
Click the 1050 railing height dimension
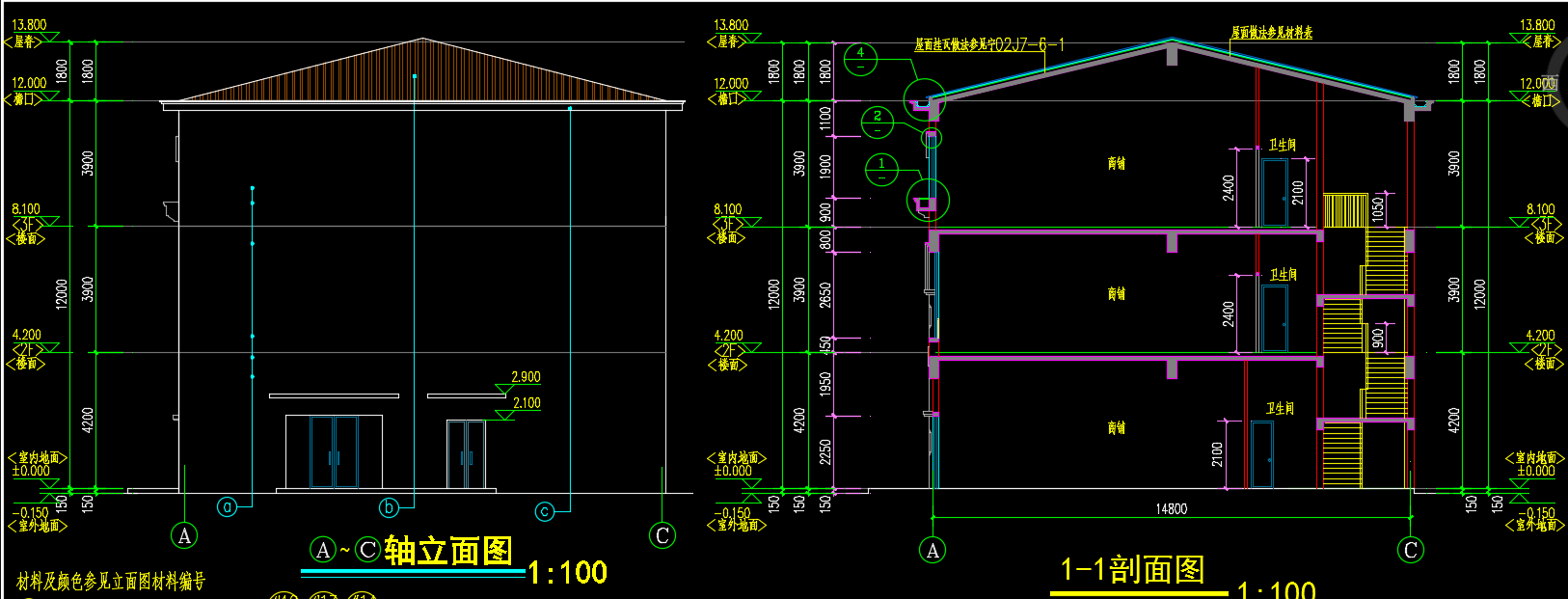(1377, 205)
